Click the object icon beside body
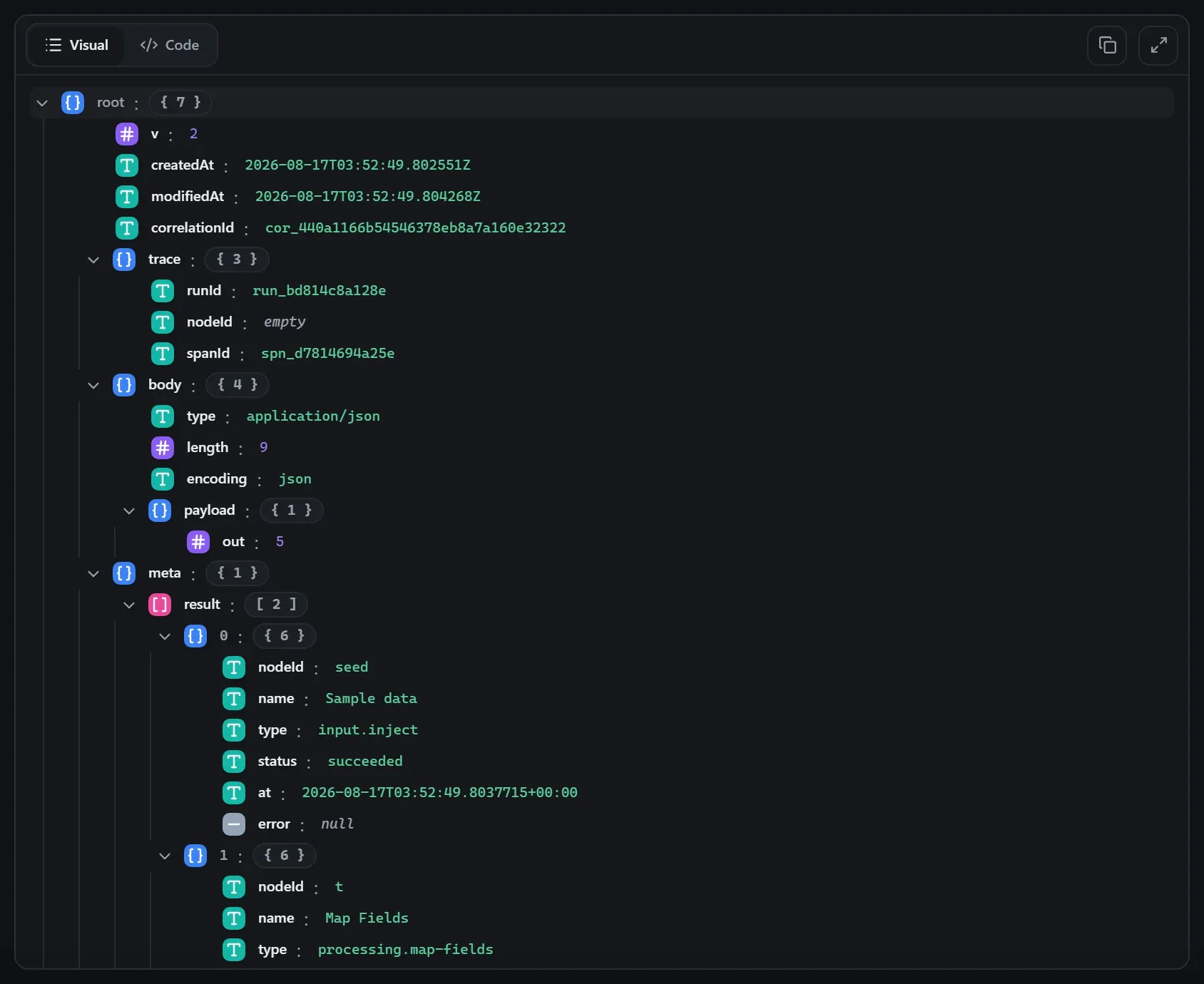This screenshot has width=1204, height=984. (124, 385)
